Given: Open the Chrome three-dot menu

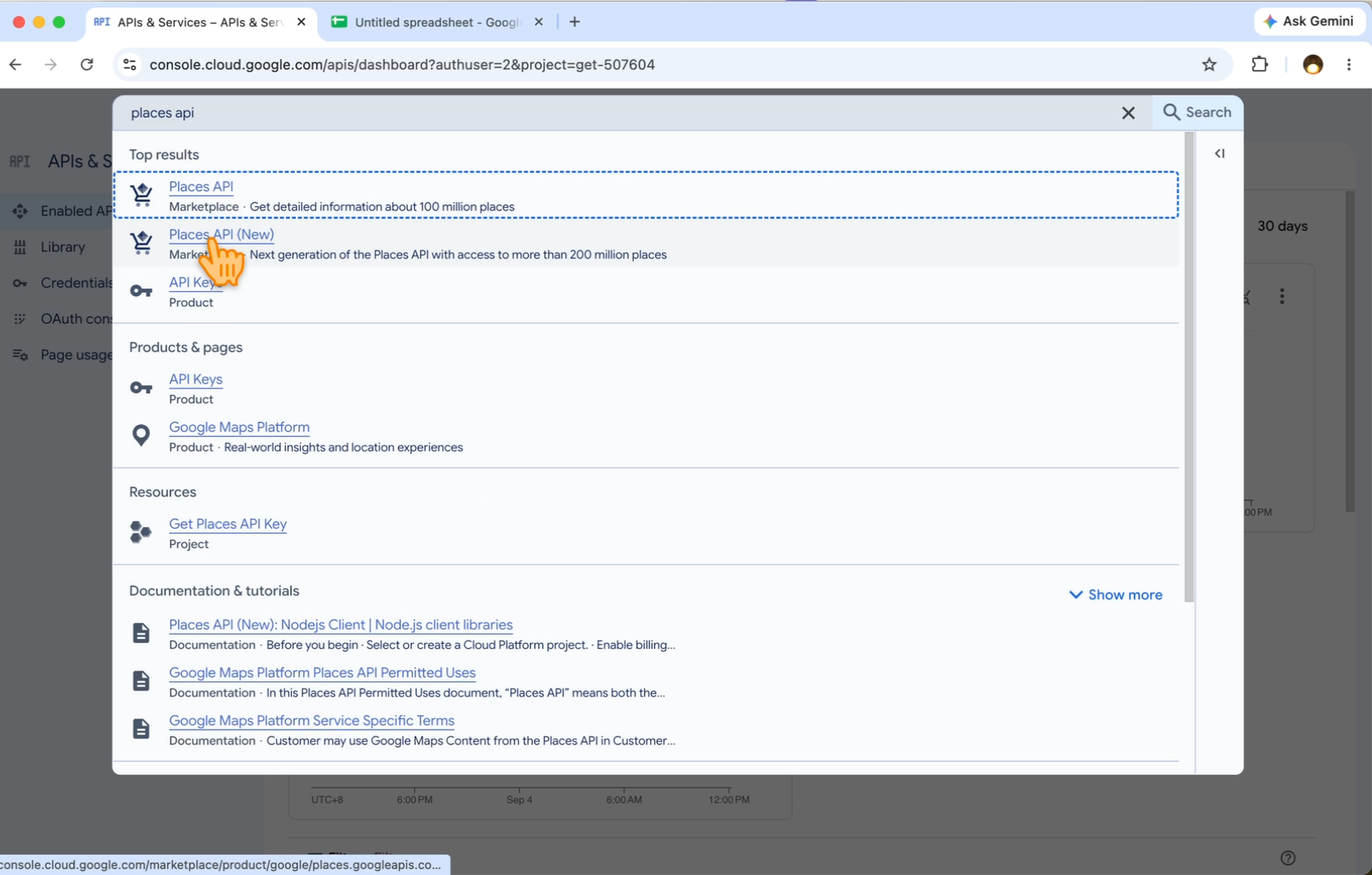Looking at the screenshot, I should (x=1349, y=65).
